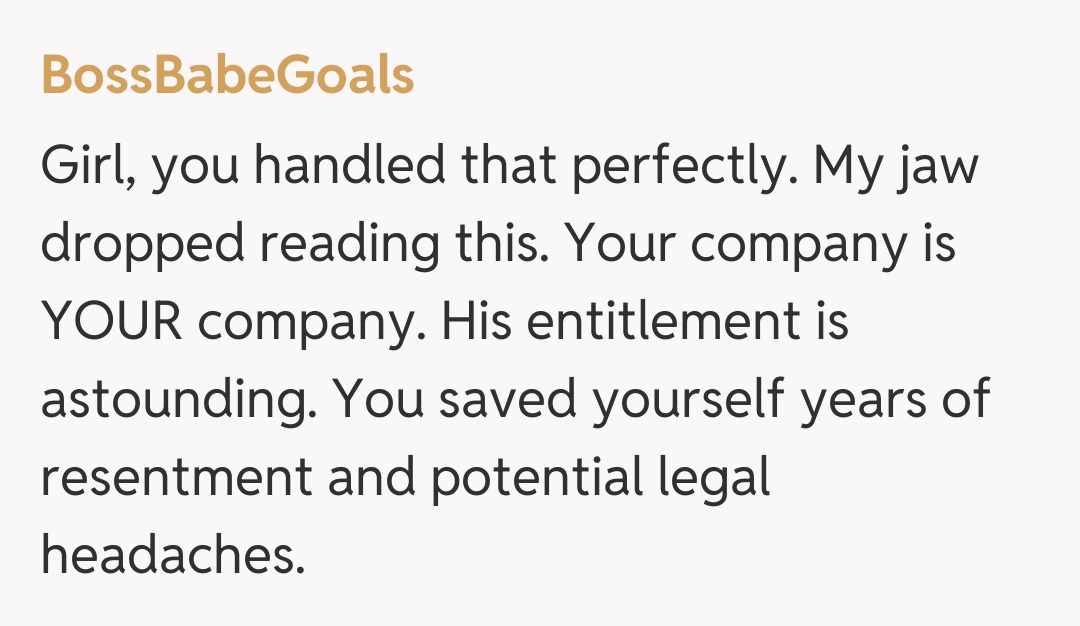
Task: Click the word "resentment"
Action: click(176, 478)
